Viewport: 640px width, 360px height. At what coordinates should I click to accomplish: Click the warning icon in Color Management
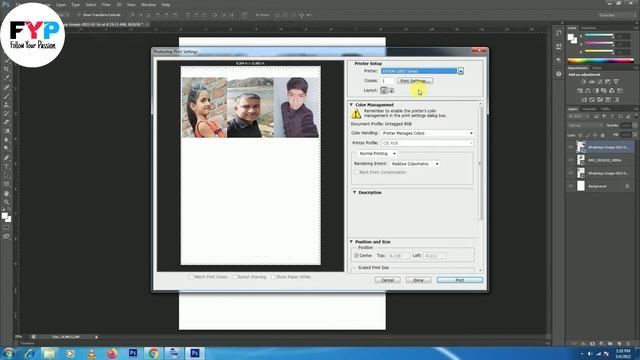(x=356, y=114)
